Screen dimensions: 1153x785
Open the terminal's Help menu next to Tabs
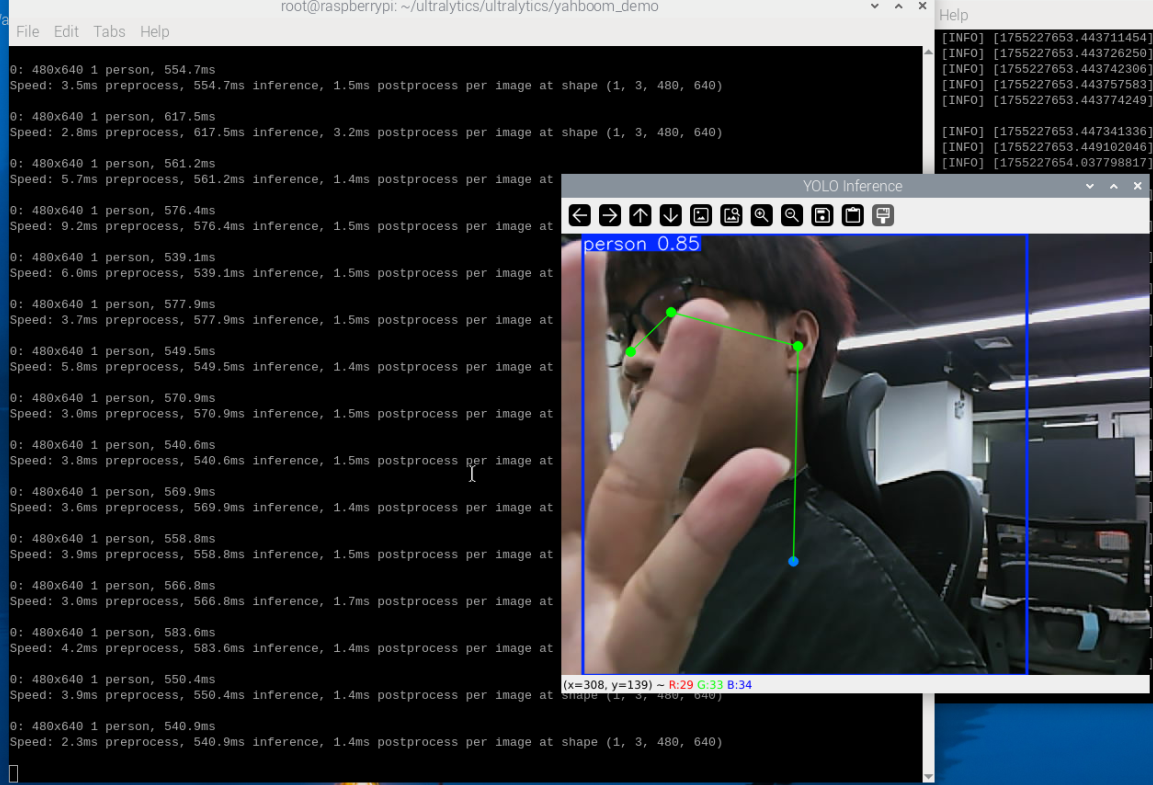click(x=154, y=32)
